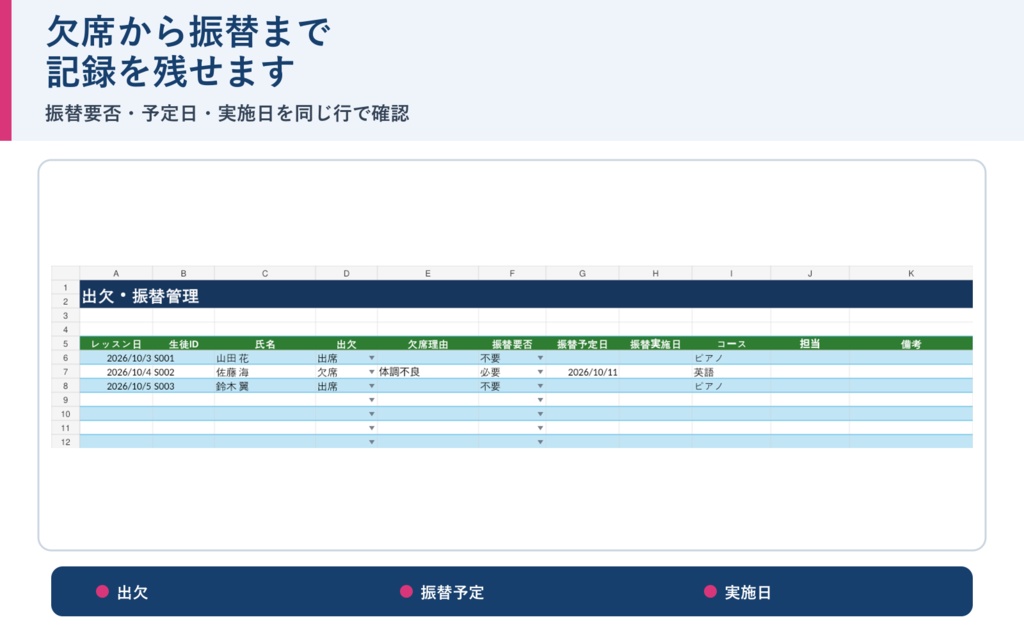Open the 振替要否 dropdown arrow in 鈴木 翼's row
Image resolution: width=1024 pixels, height=640 pixels.
coord(540,386)
